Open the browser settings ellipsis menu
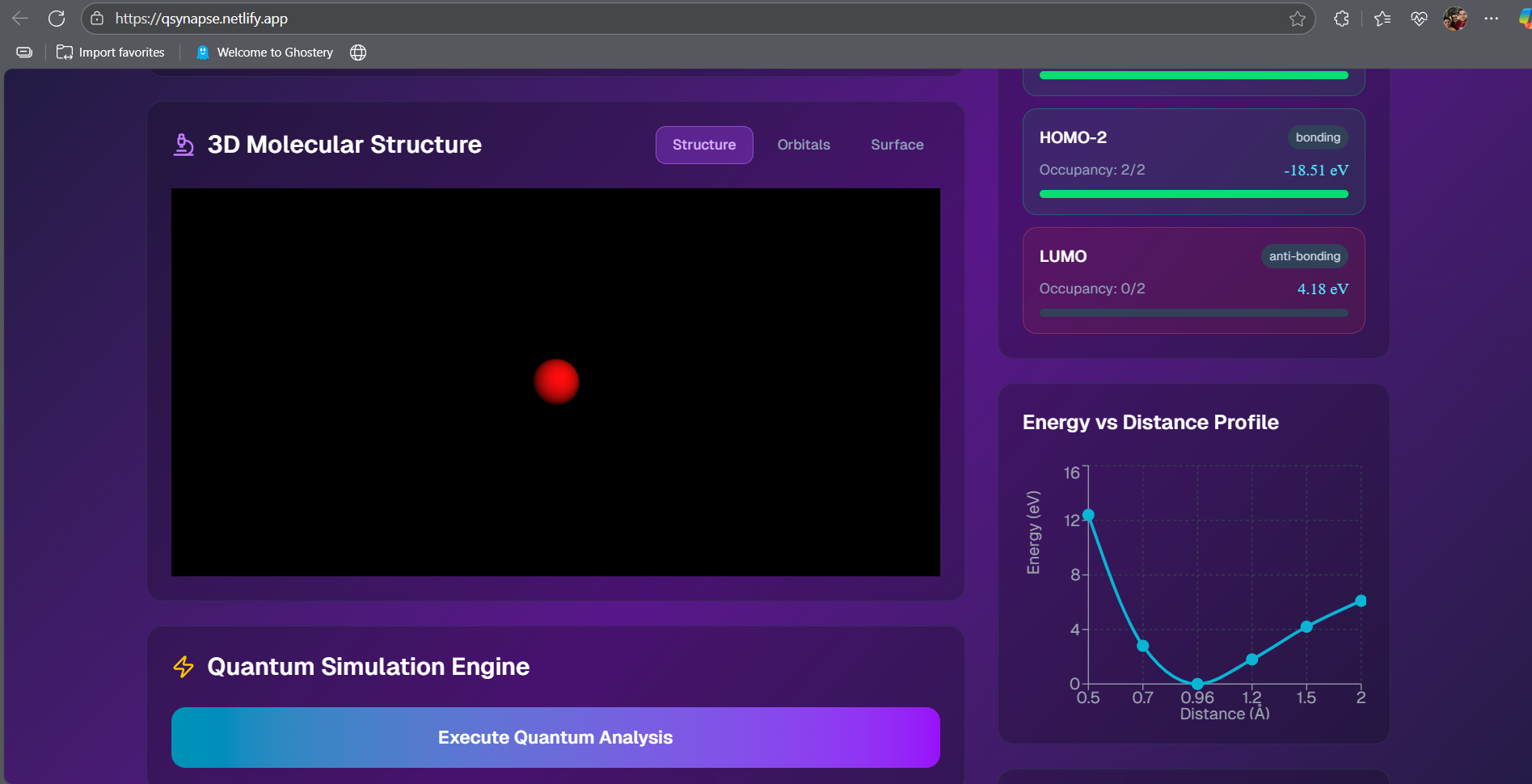The width and height of the screenshot is (1532, 784). pos(1492,19)
